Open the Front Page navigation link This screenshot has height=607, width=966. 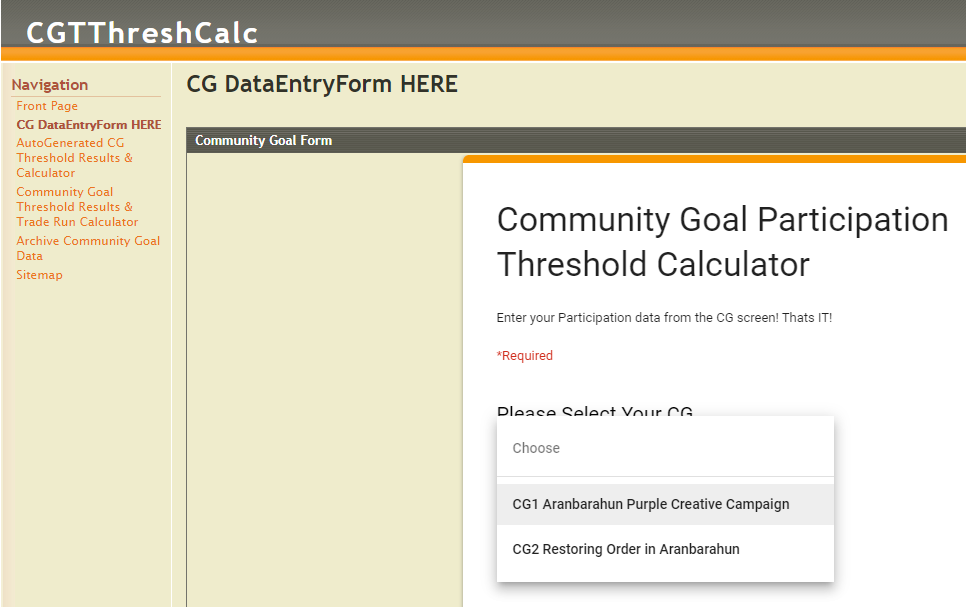47,106
